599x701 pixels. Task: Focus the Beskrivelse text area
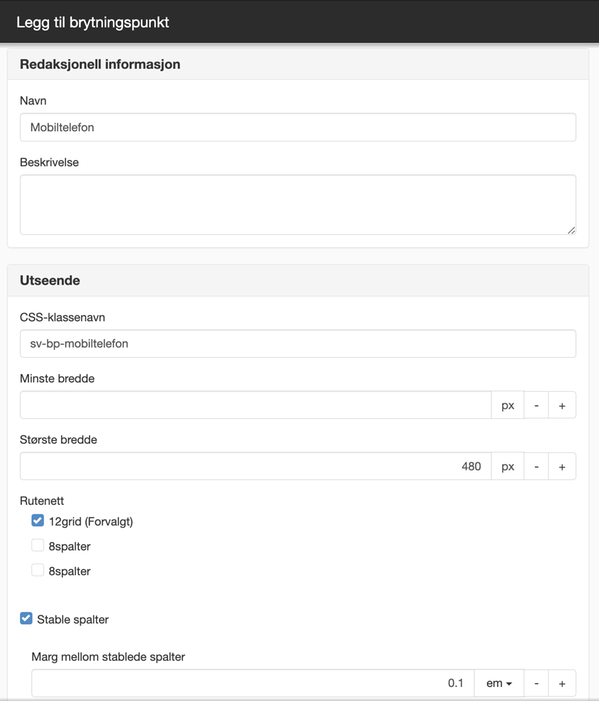[x=298, y=205]
